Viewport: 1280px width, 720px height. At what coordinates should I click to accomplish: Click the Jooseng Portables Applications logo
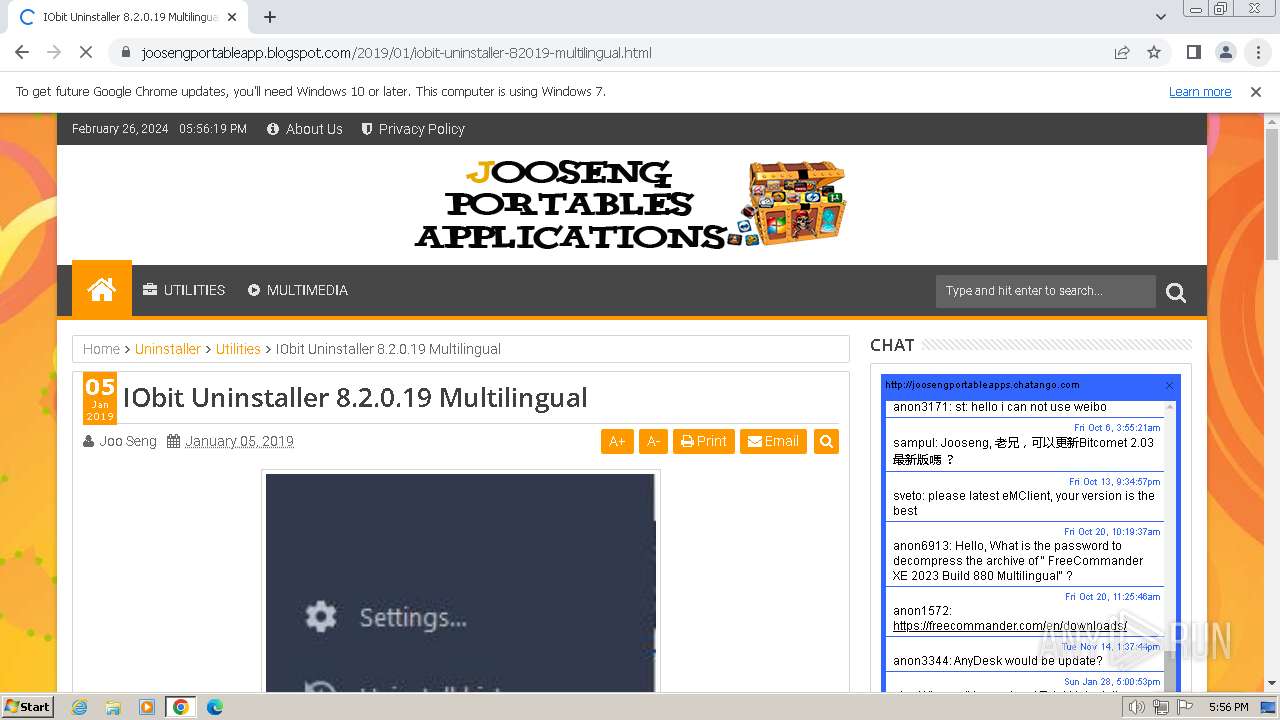coord(631,204)
